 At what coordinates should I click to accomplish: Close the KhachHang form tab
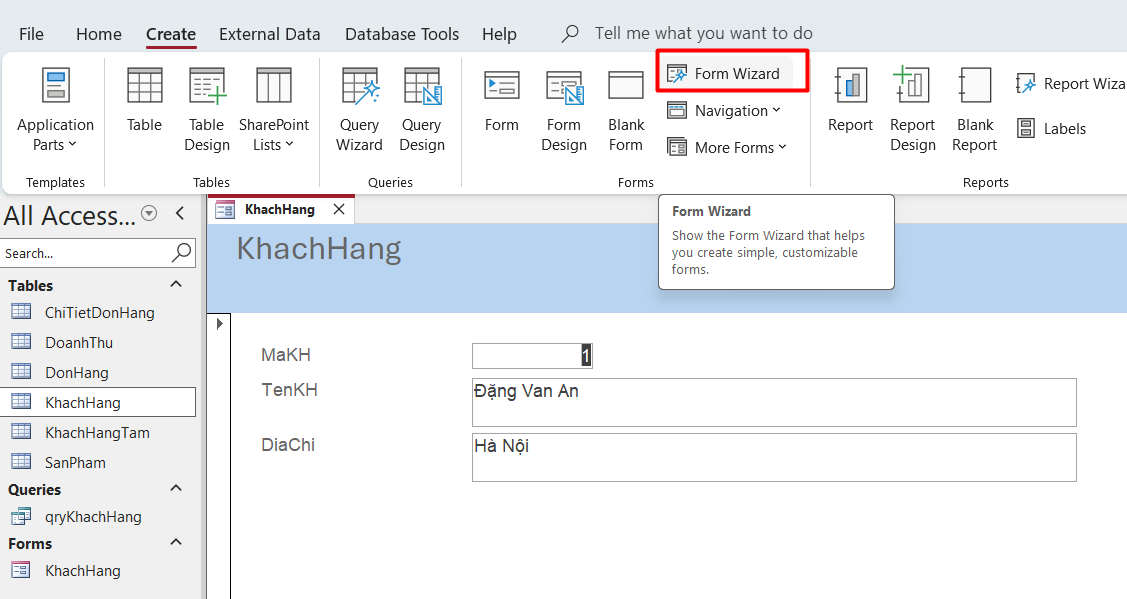click(x=338, y=210)
